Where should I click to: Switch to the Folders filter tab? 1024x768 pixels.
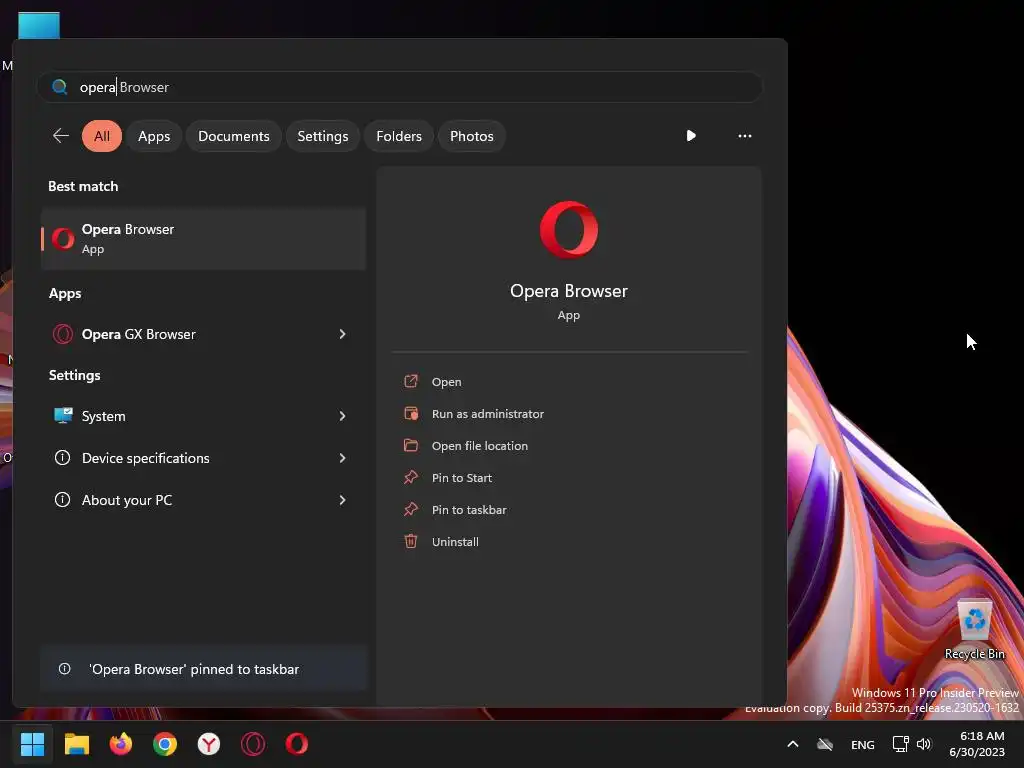[x=399, y=136]
